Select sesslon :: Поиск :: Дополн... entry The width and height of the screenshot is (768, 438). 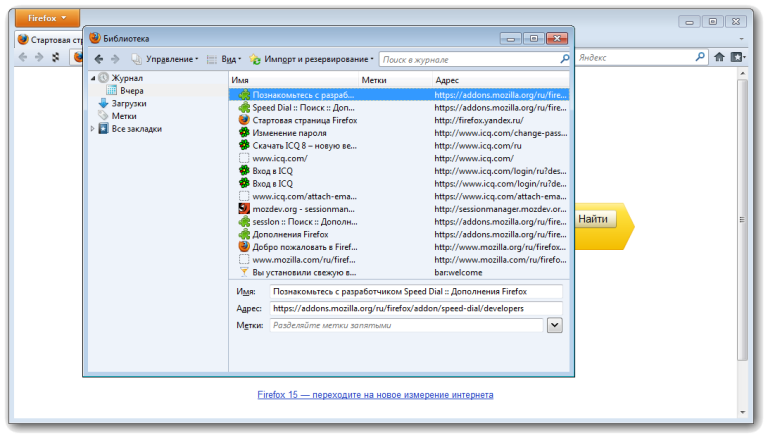pos(399,222)
